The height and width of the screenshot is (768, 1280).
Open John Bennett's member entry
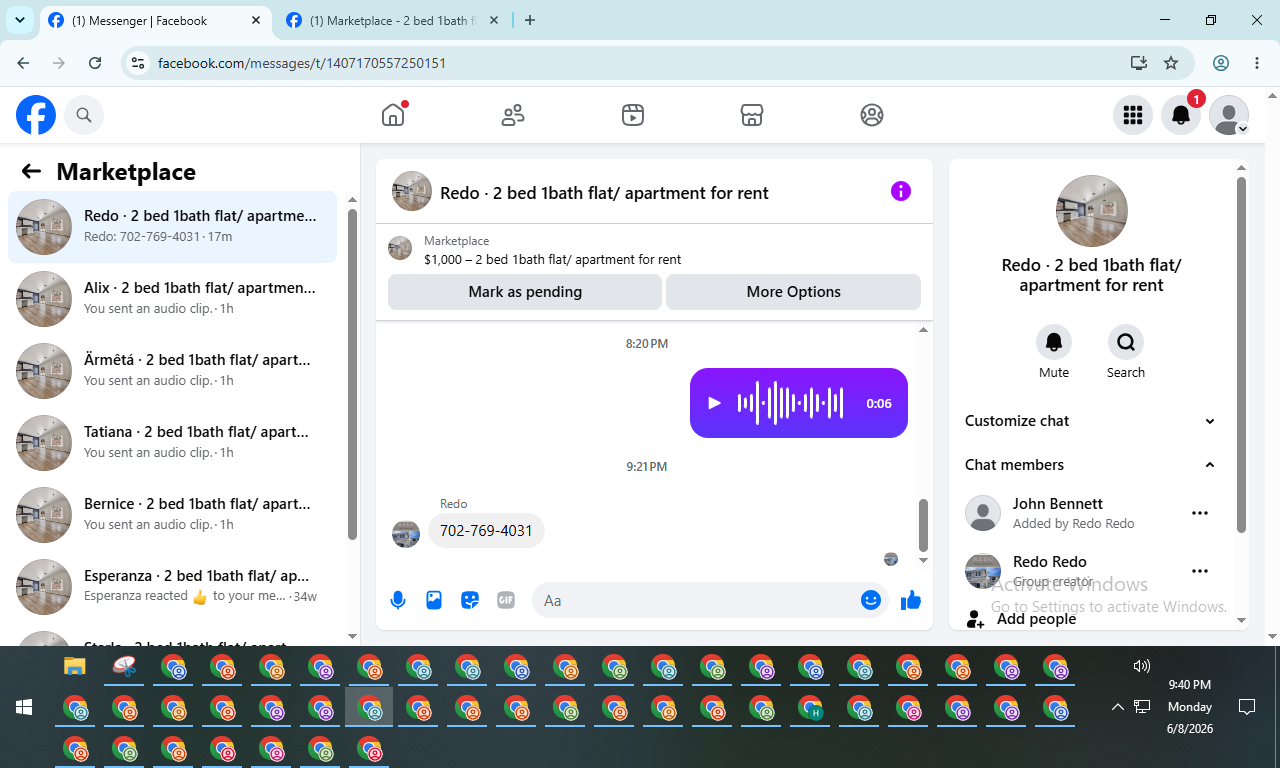point(1091,513)
